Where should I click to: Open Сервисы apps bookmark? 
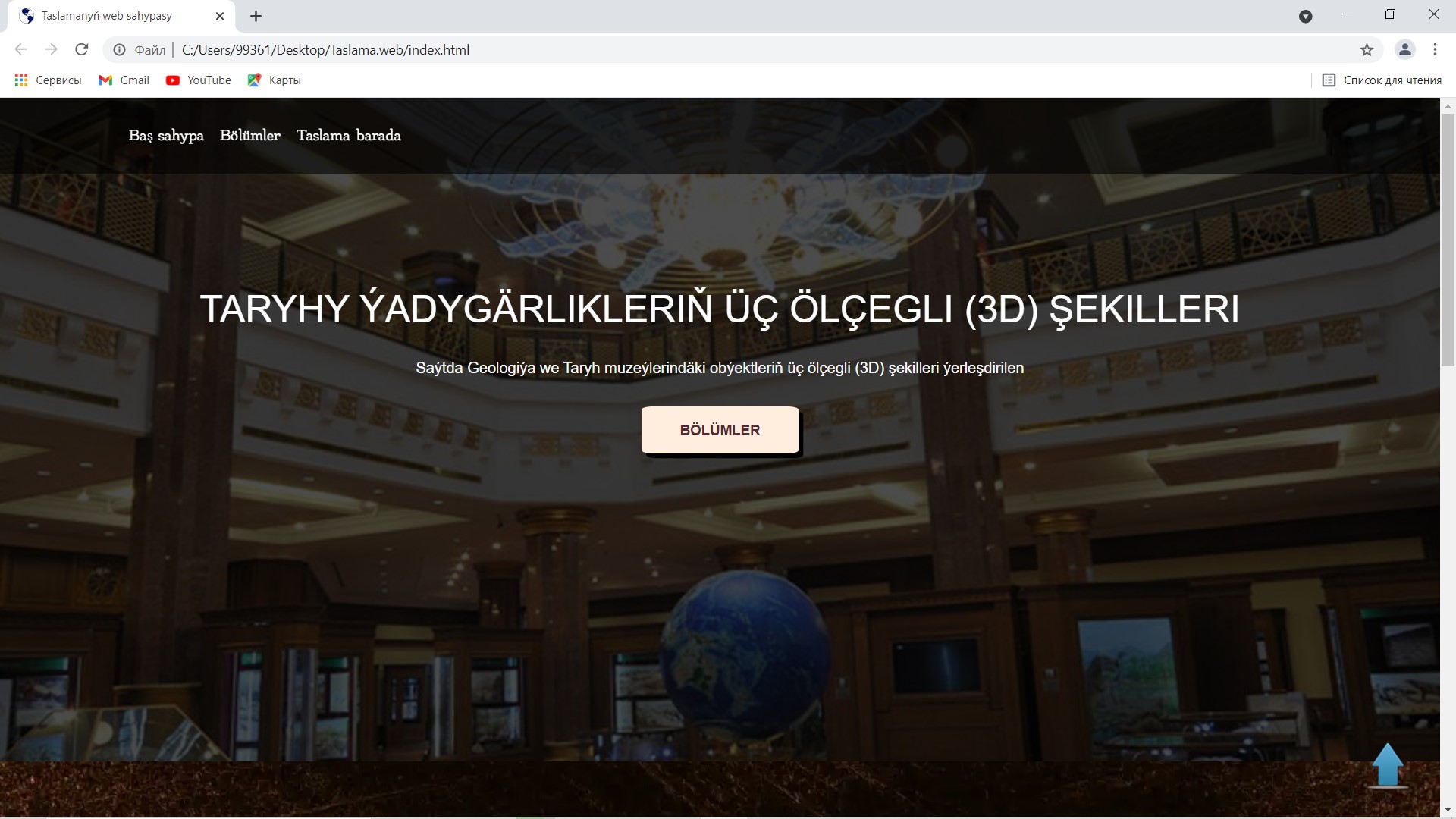pos(48,80)
